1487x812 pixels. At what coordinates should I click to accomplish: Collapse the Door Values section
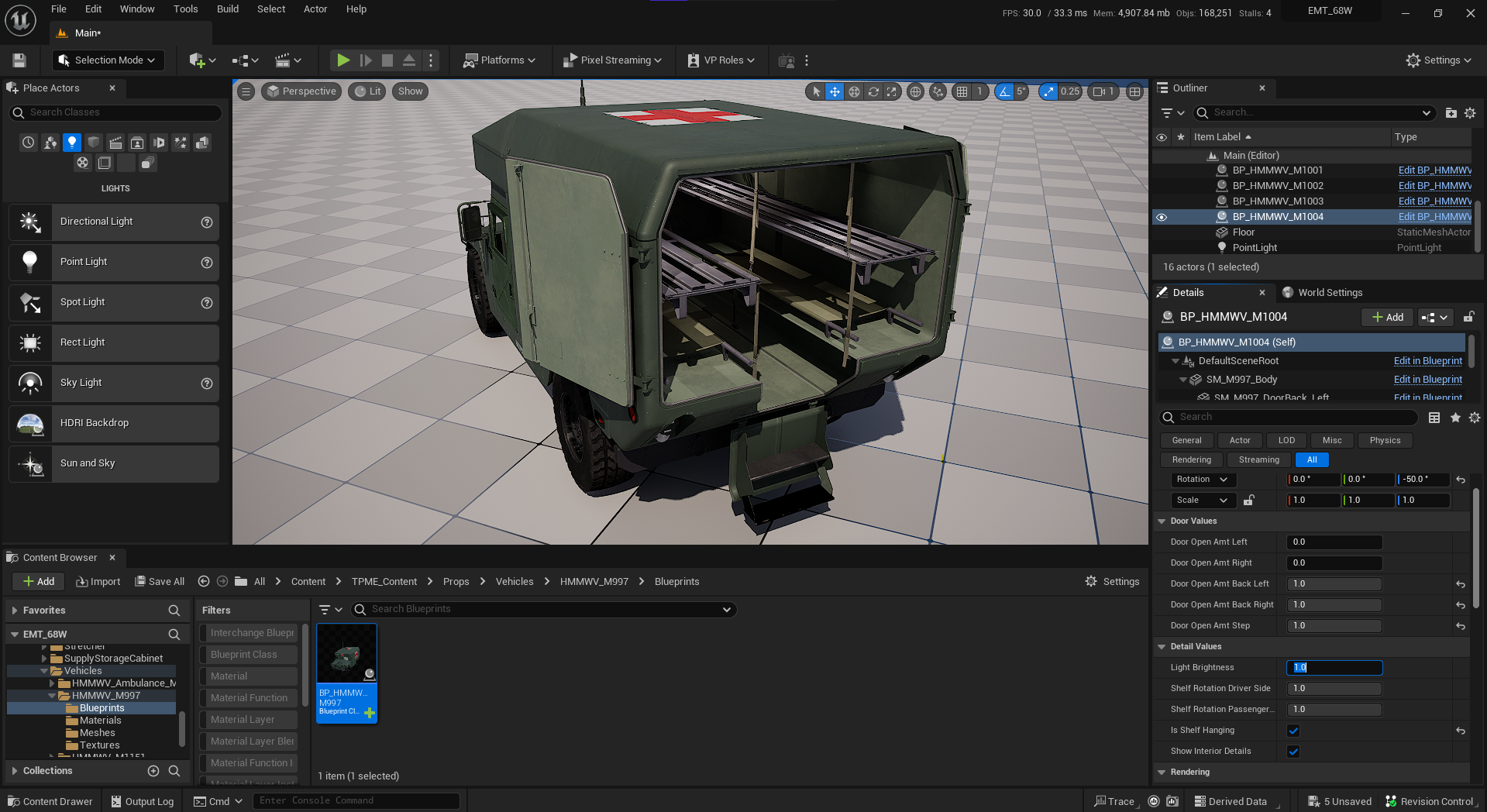tap(1162, 521)
